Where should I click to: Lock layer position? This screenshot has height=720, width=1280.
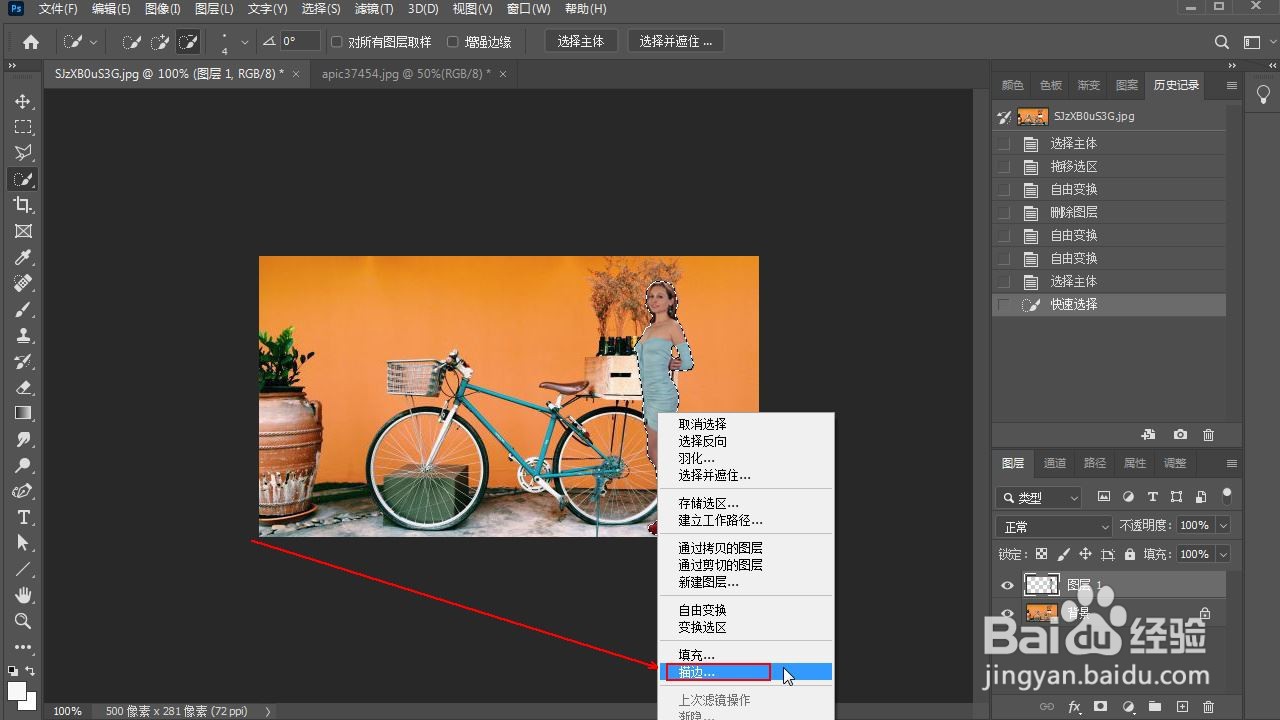[x=1085, y=554]
